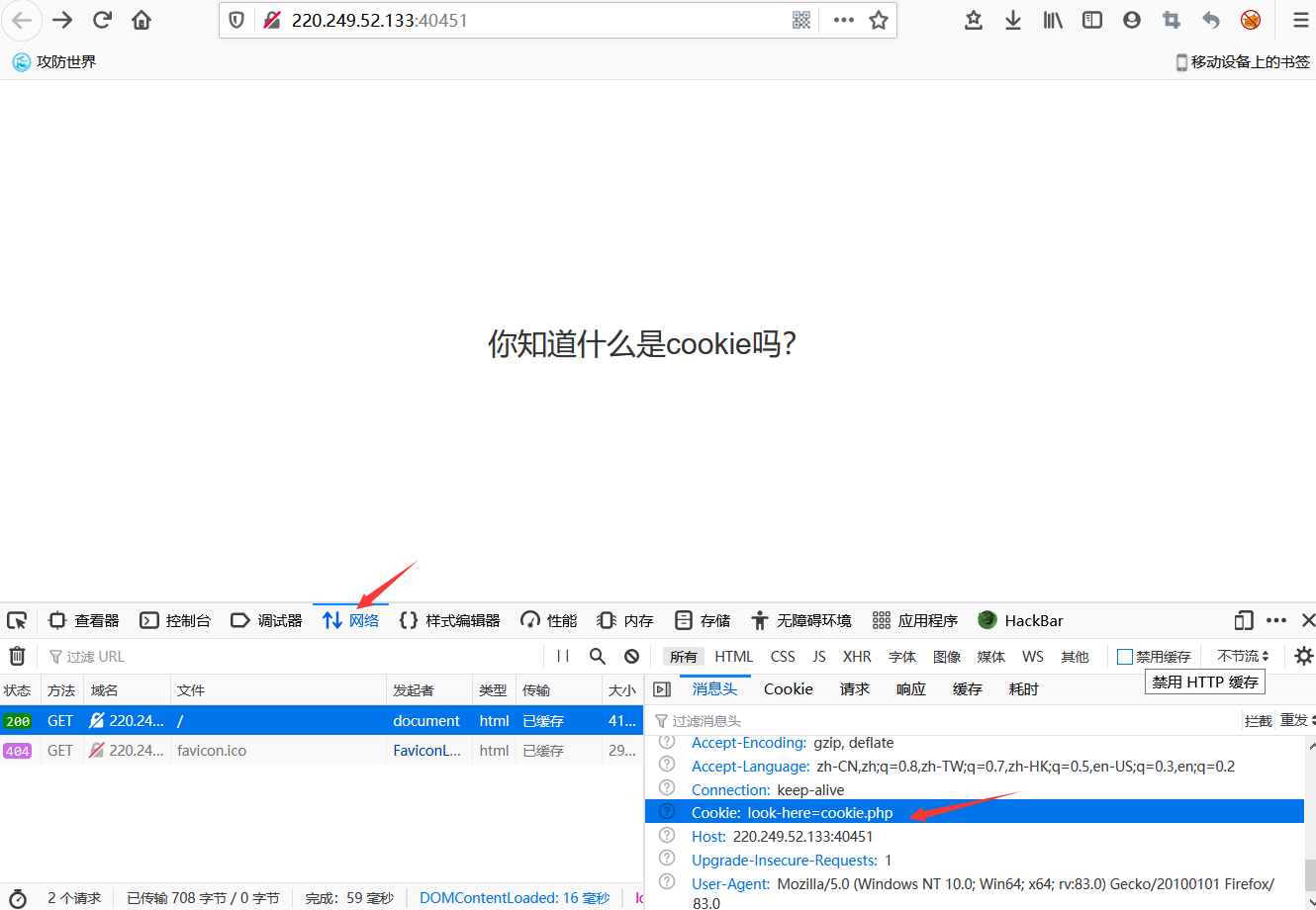Filter requests by CSS
The height and width of the screenshot is (910, 1316).
point(783,656)
